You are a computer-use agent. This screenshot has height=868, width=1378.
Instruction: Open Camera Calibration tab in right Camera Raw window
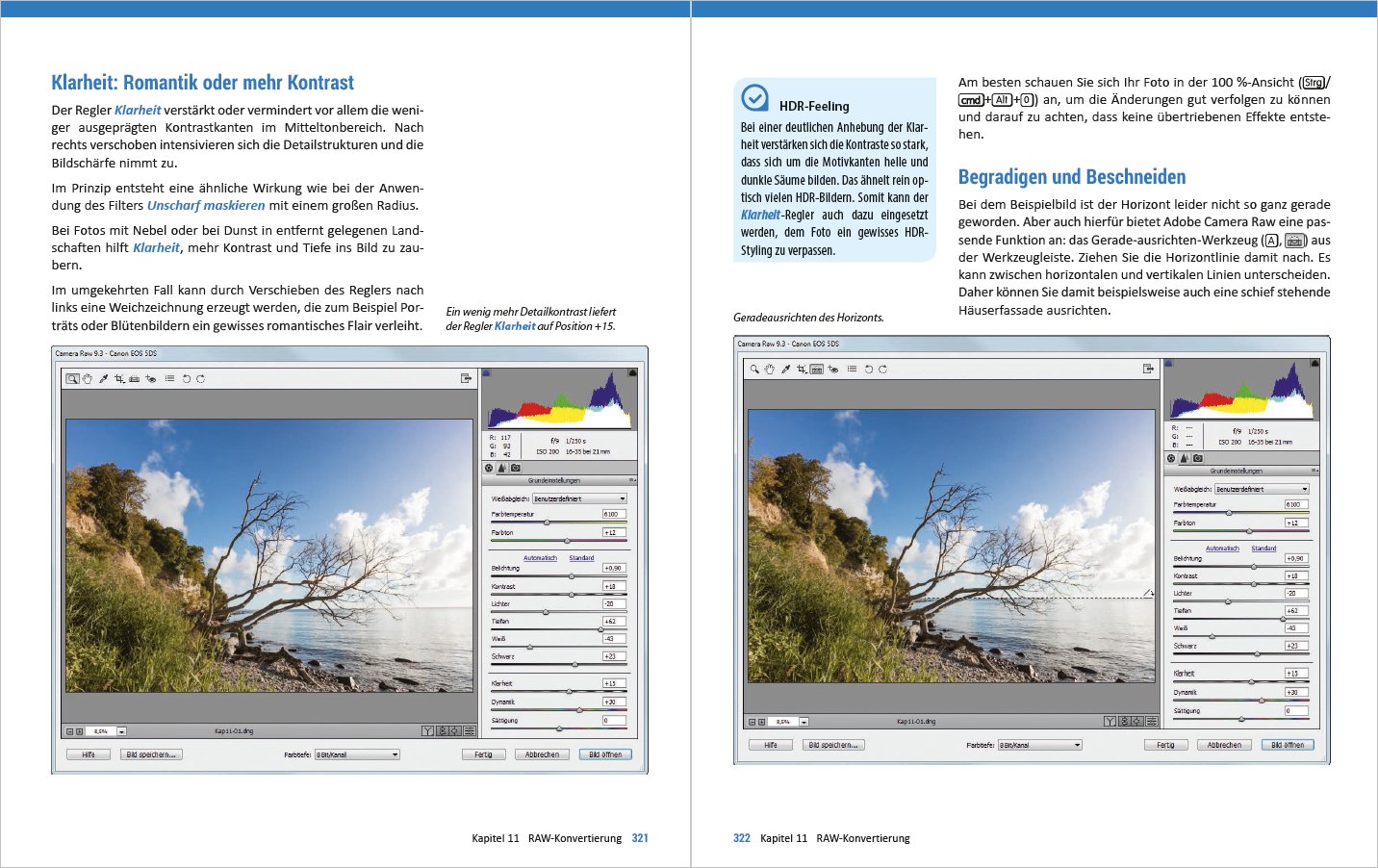1198,459
